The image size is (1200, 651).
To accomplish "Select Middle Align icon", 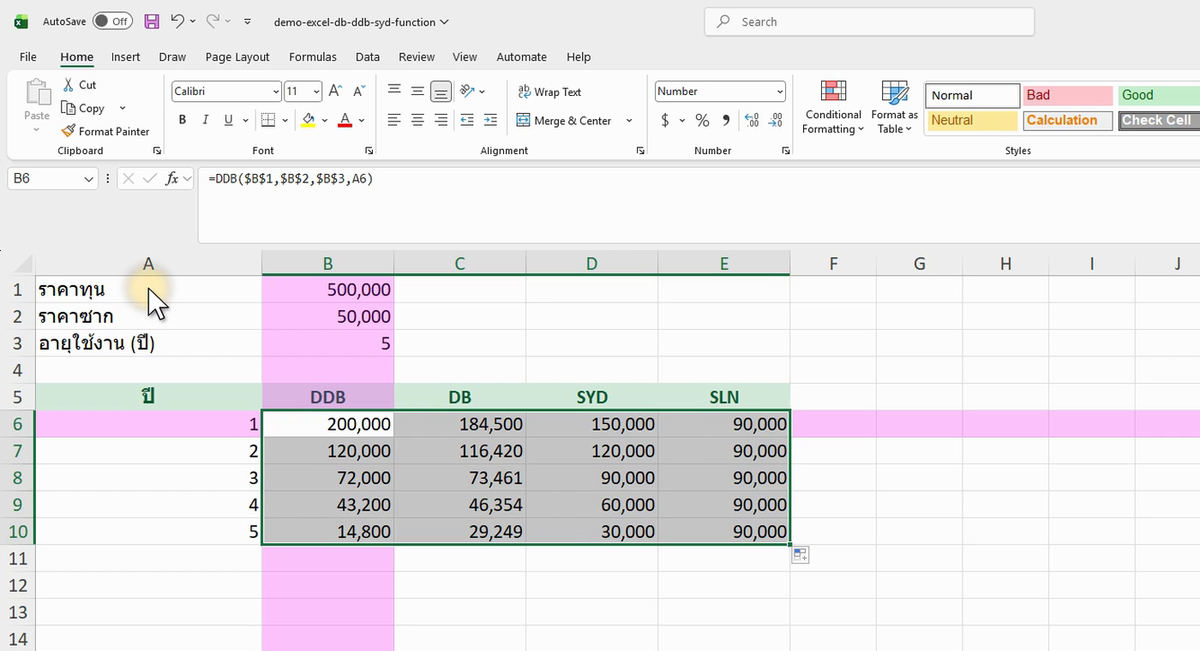I will pos(417,91).
